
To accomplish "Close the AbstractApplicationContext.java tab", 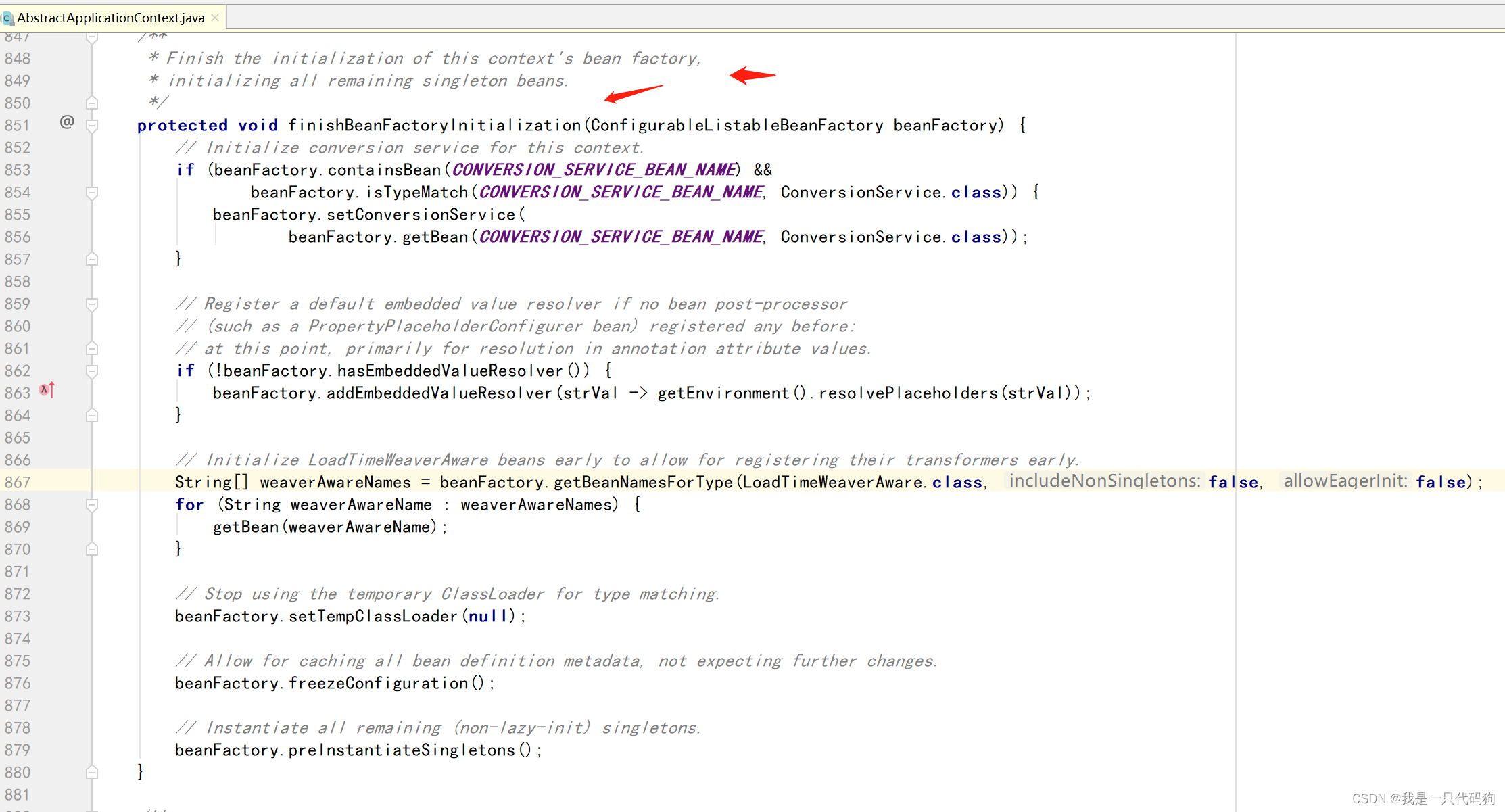I will pos(215,18).
